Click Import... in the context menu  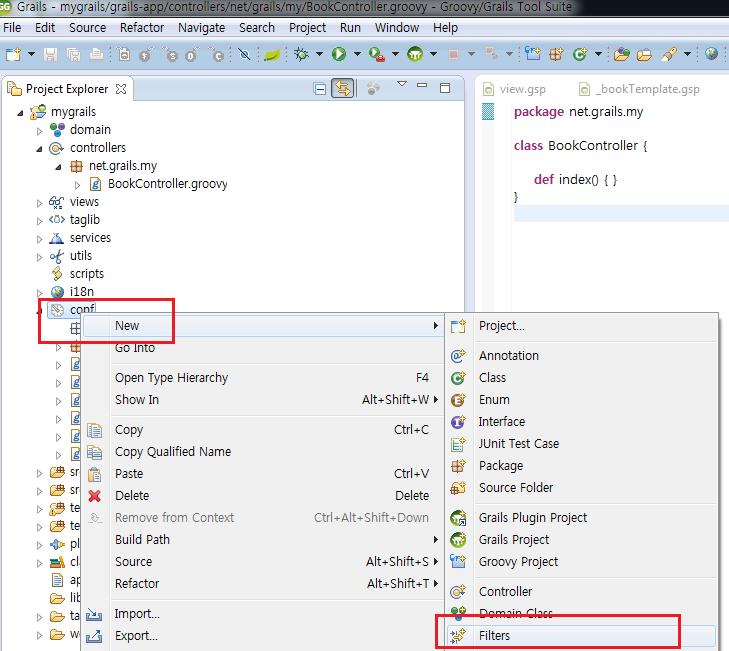click(263, 614)
